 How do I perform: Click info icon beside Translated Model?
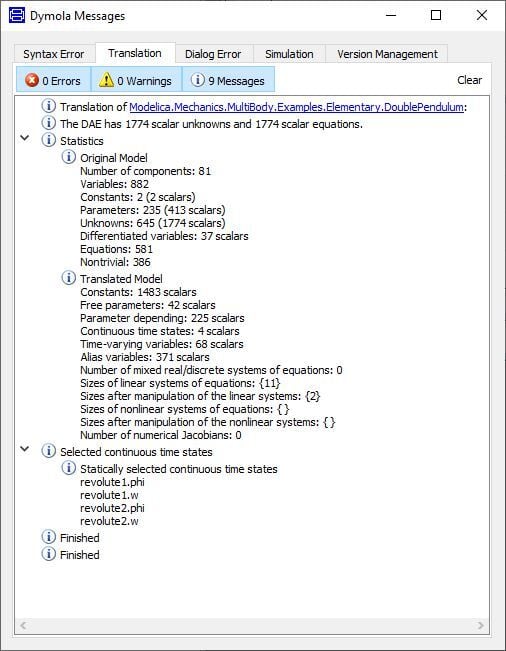[68, 278]
